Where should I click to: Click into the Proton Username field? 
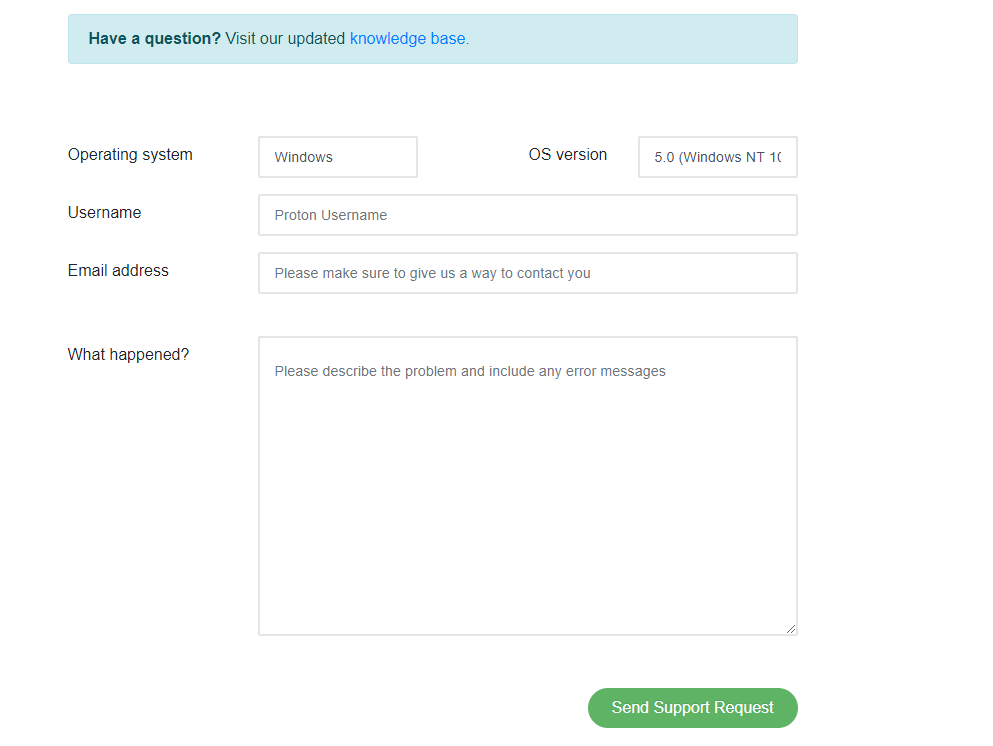click(528, 215)
